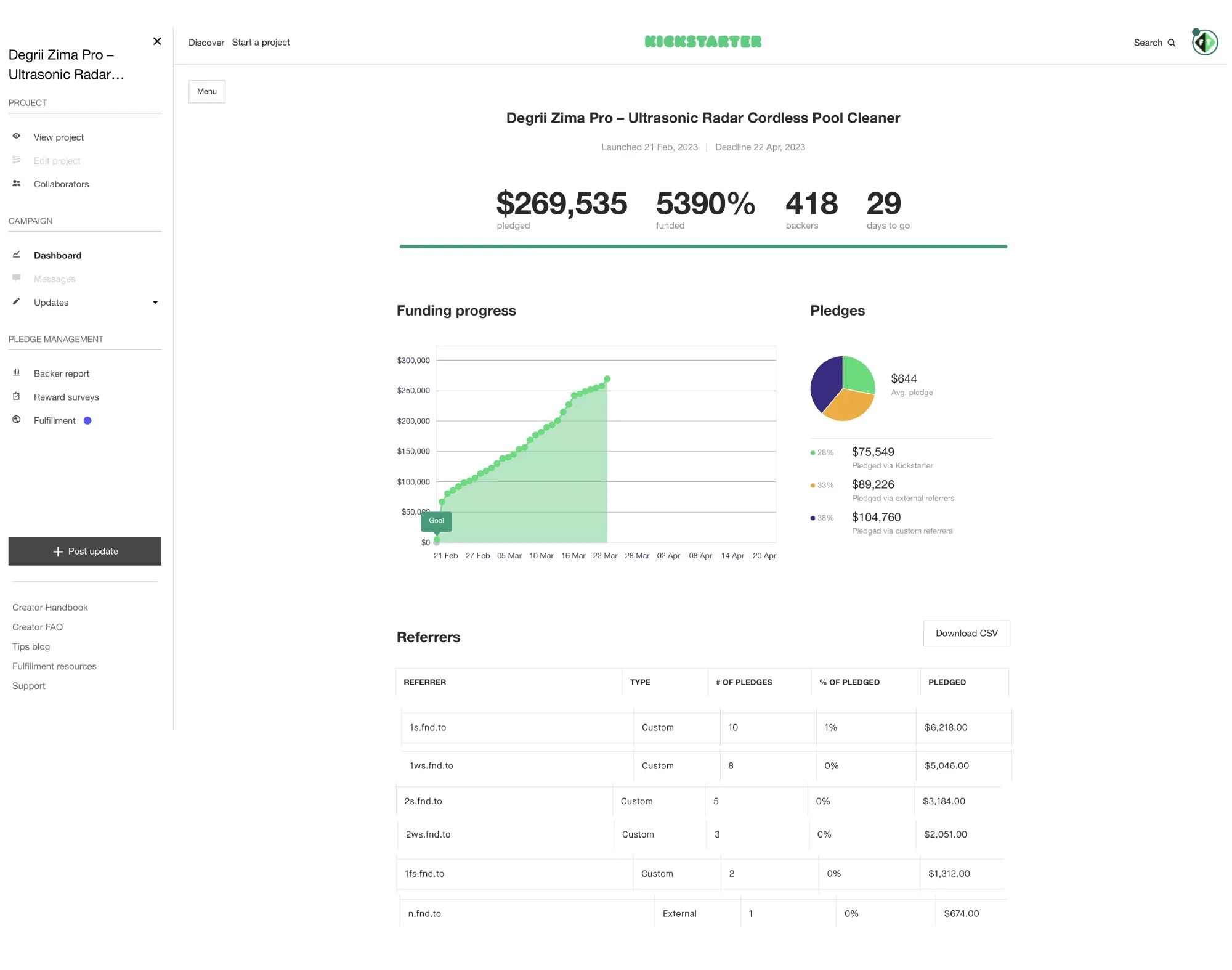The width and height of the screenshot is (1232, 970).
Task: Select the 1fs.fnd.to referrer cell
Action: tap(515, 874)
